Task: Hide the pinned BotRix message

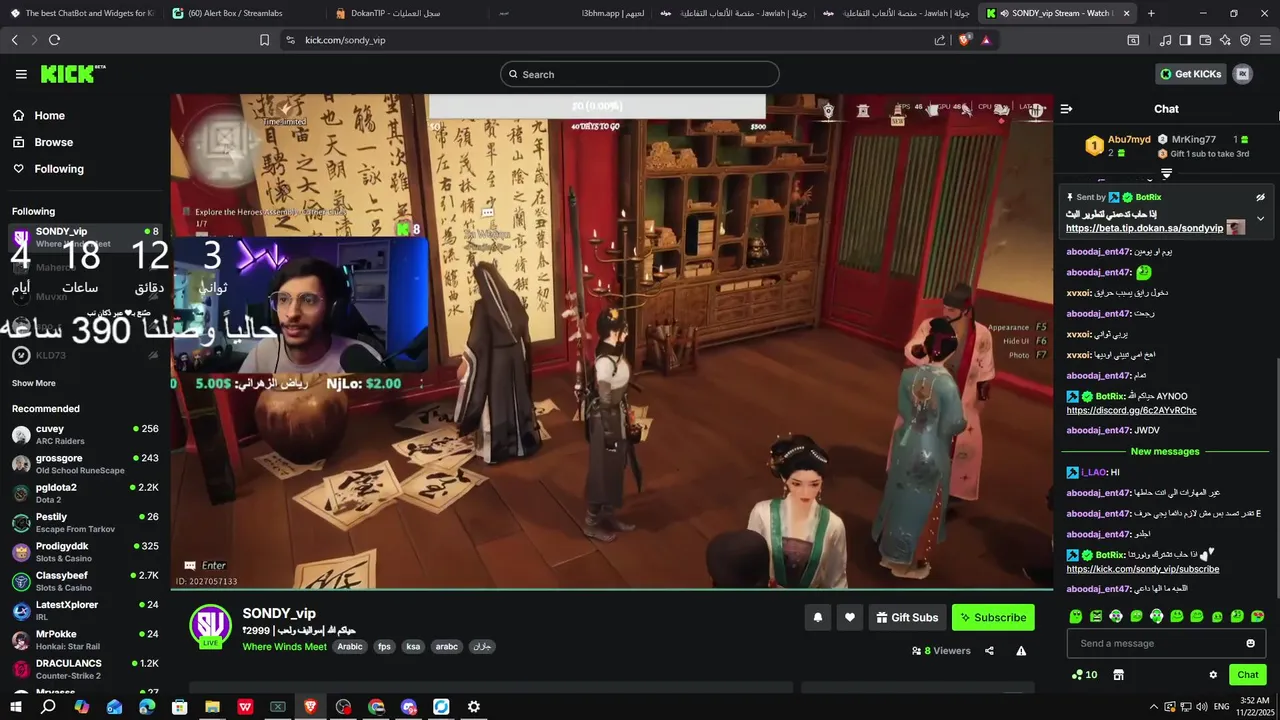Action: [x=1260, y=197]
